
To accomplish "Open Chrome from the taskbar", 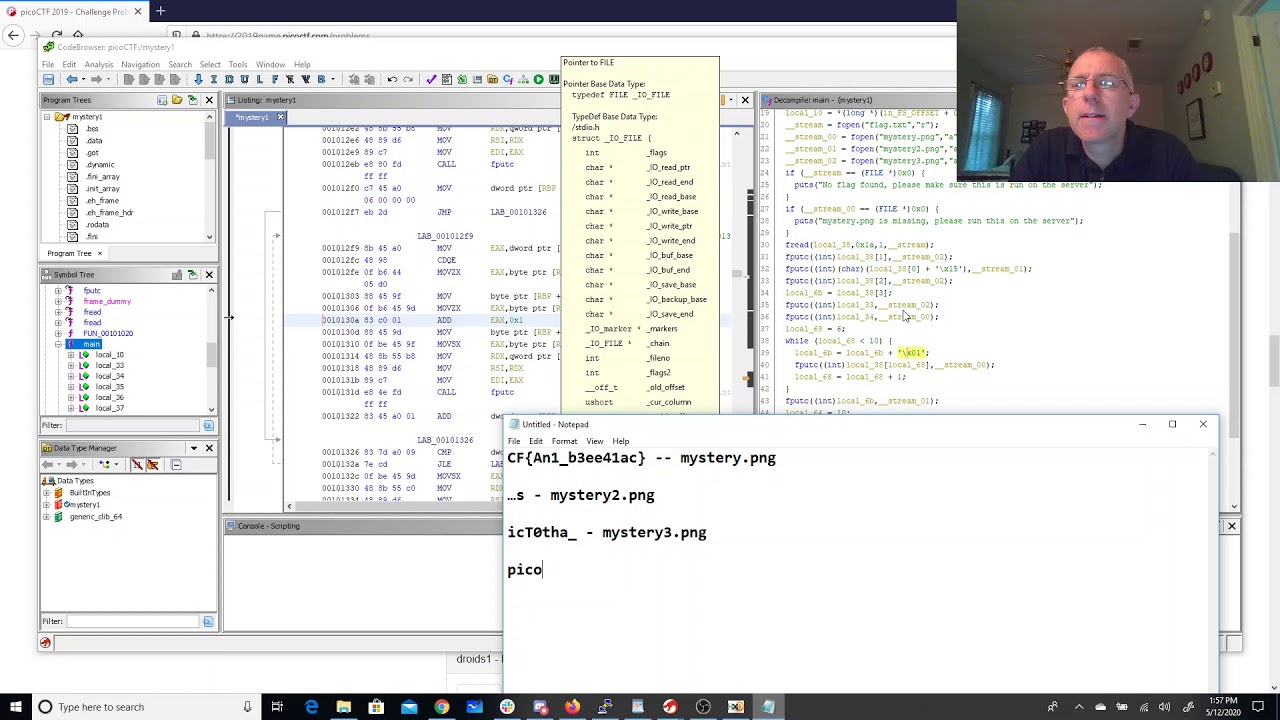I will pos(441,707).
